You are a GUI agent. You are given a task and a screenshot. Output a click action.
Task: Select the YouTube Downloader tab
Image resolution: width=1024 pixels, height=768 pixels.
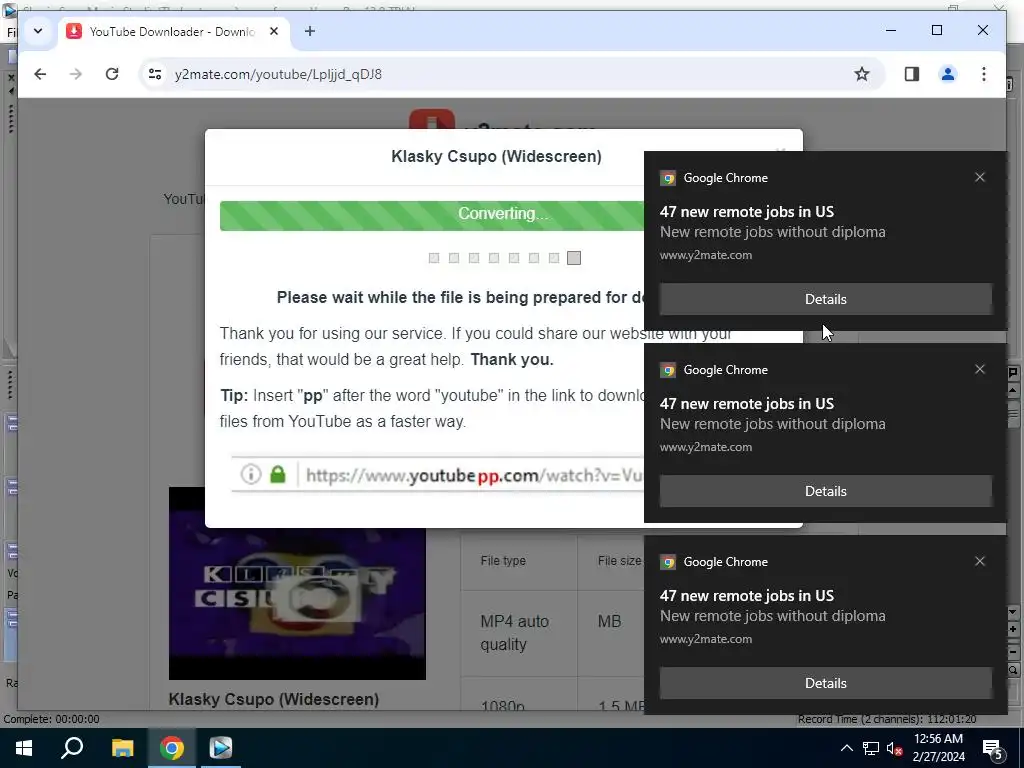coord(171,31)
